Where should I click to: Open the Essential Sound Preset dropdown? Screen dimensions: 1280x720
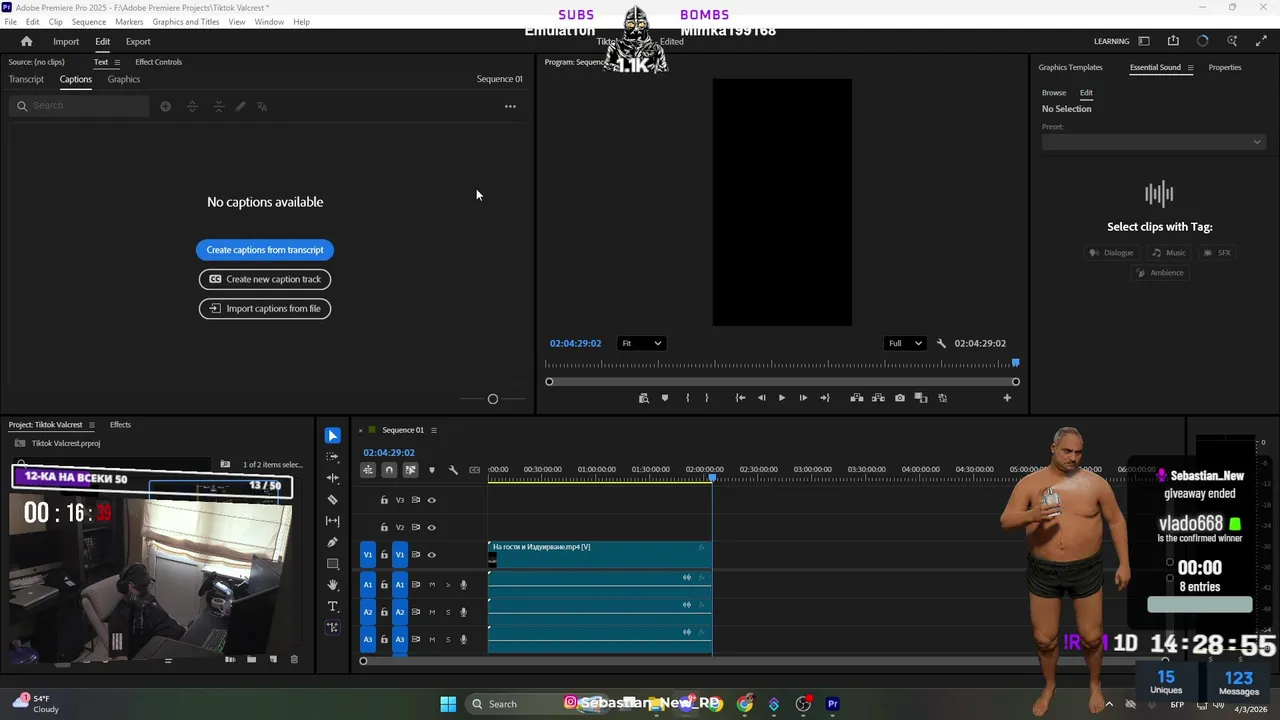1153,142
